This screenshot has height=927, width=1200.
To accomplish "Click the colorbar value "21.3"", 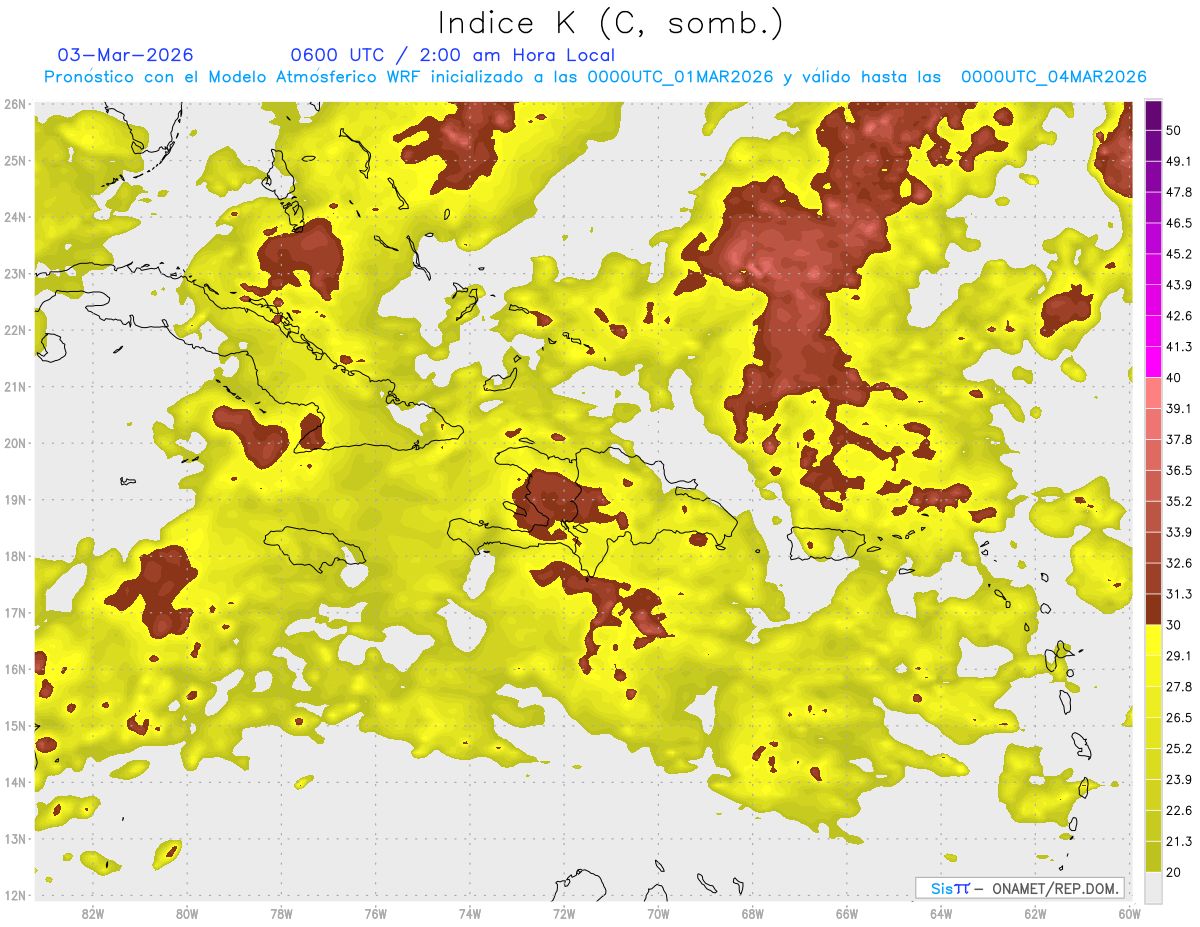I will point(1178,841).
